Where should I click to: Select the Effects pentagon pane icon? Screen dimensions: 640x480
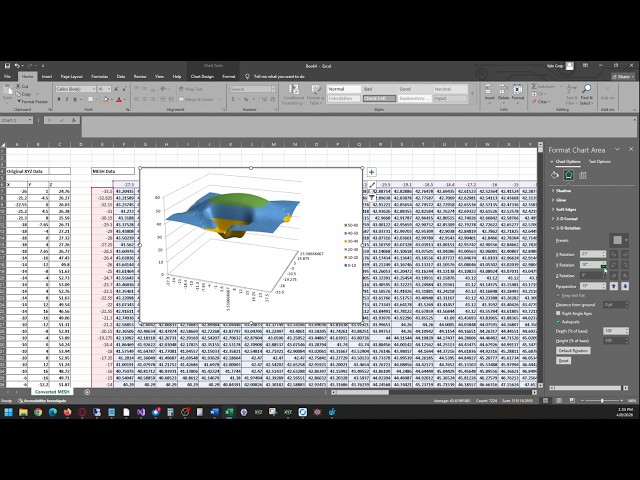click(x=569, y=176)
